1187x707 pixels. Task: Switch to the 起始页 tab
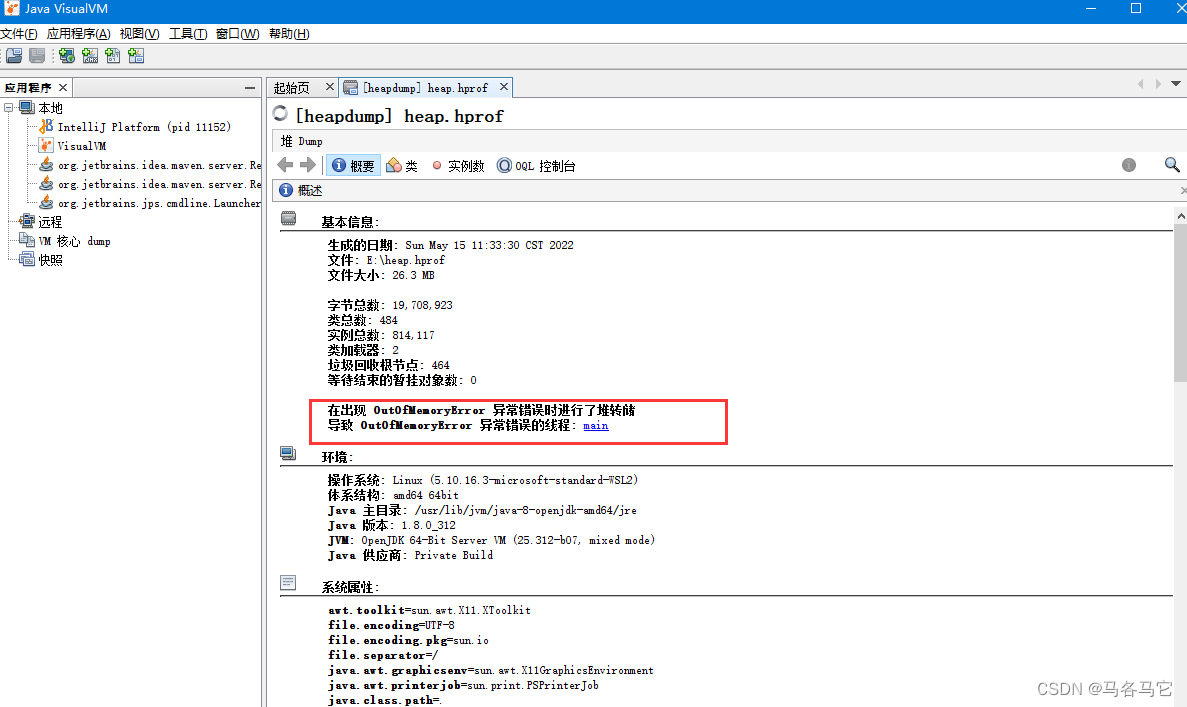[292, 88]
